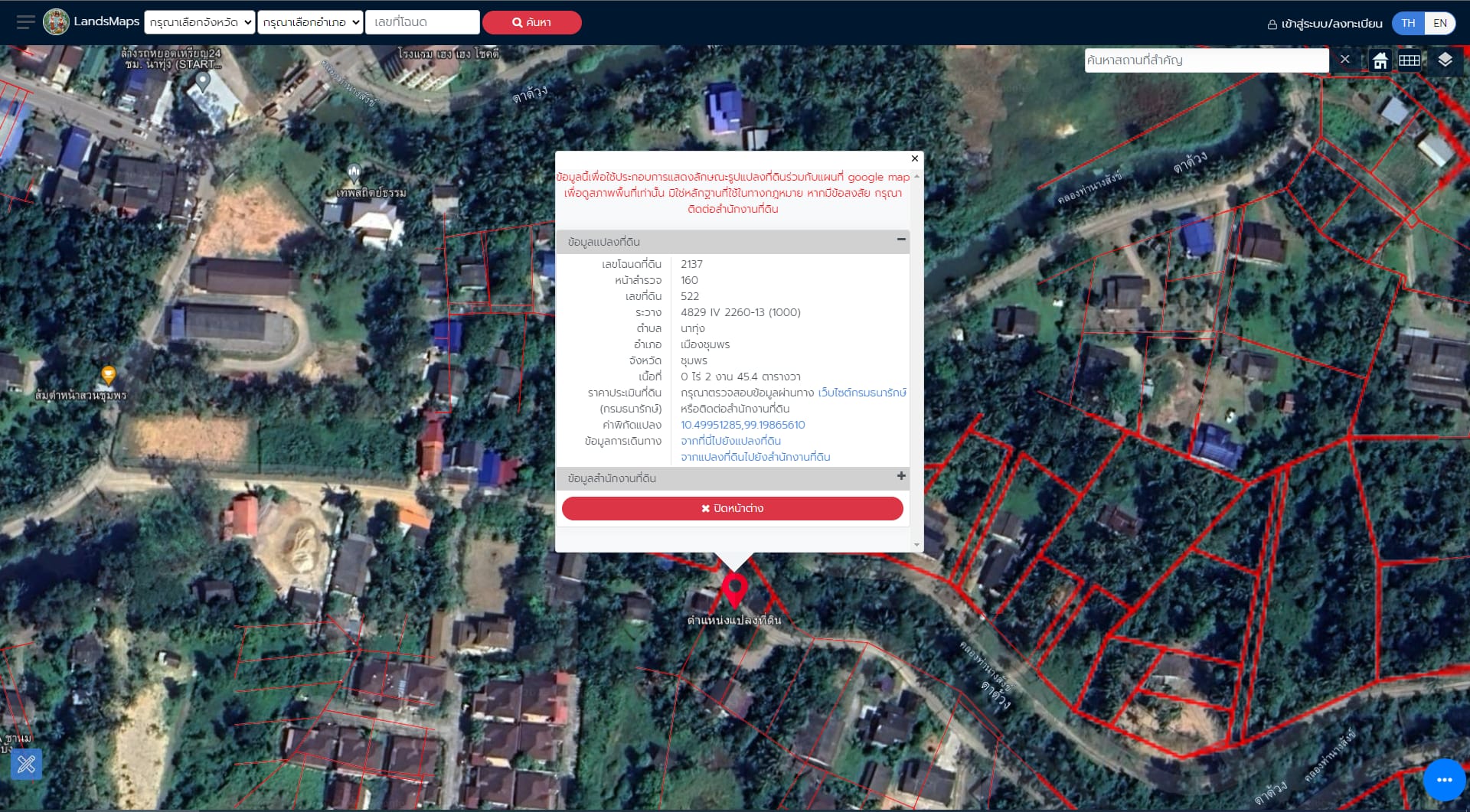
Task: Open the hamburger menu beside LandsMaps logo
Action: click(26, 22)
